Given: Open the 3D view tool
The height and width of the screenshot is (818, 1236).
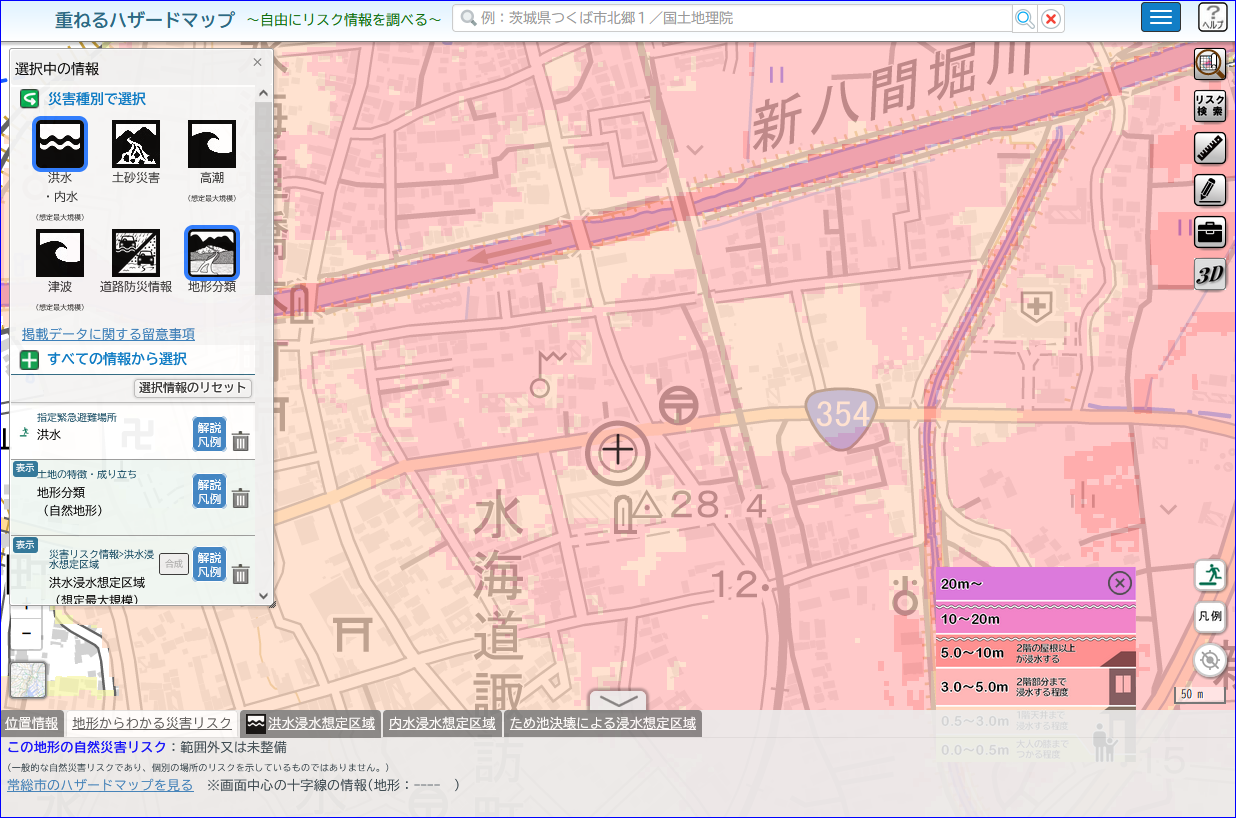Looking at the screenshot, I should [x=1210, y=275].
